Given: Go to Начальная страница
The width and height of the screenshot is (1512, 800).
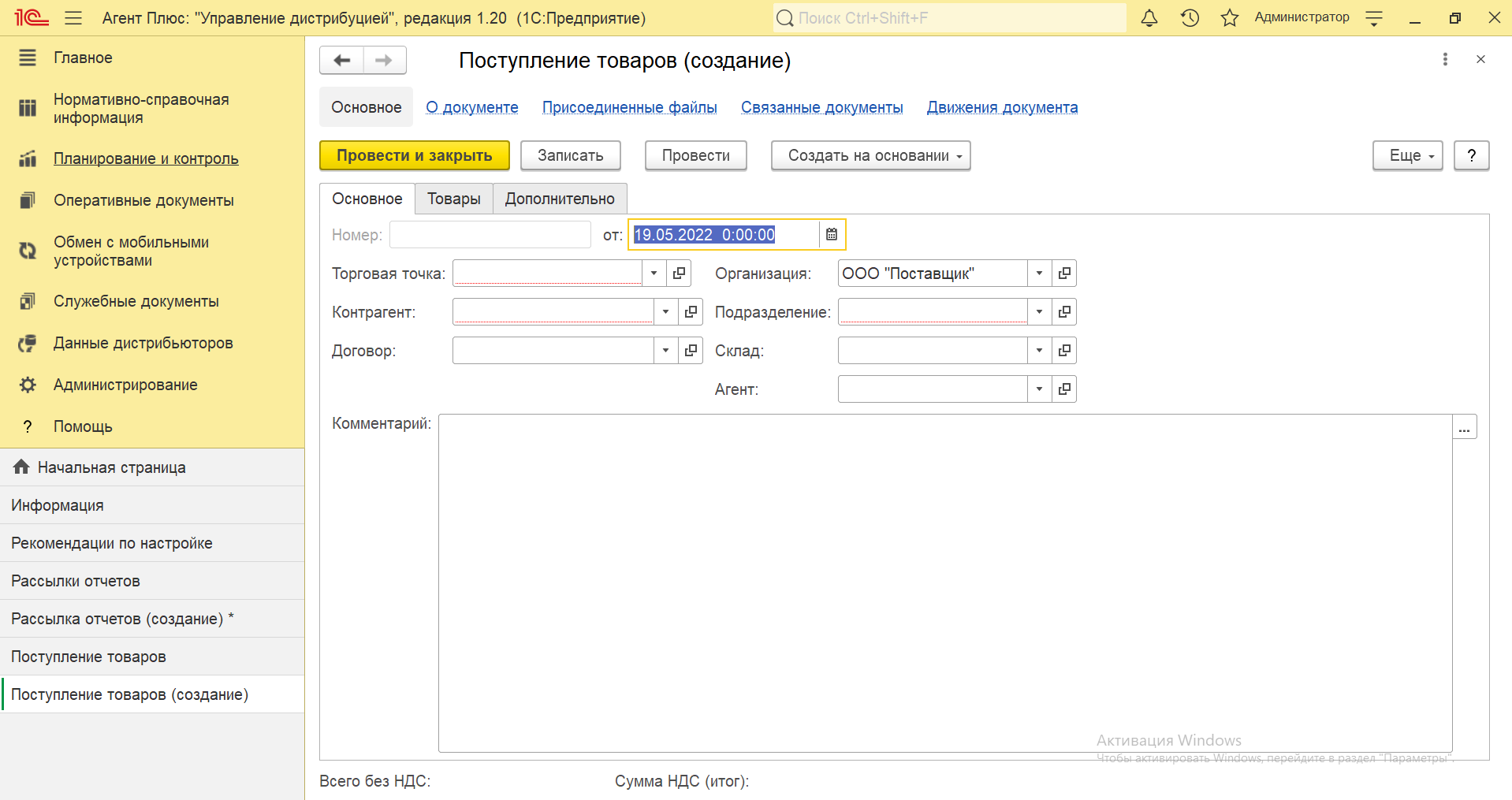Looking at the screenshot, I should click(152, 467).
